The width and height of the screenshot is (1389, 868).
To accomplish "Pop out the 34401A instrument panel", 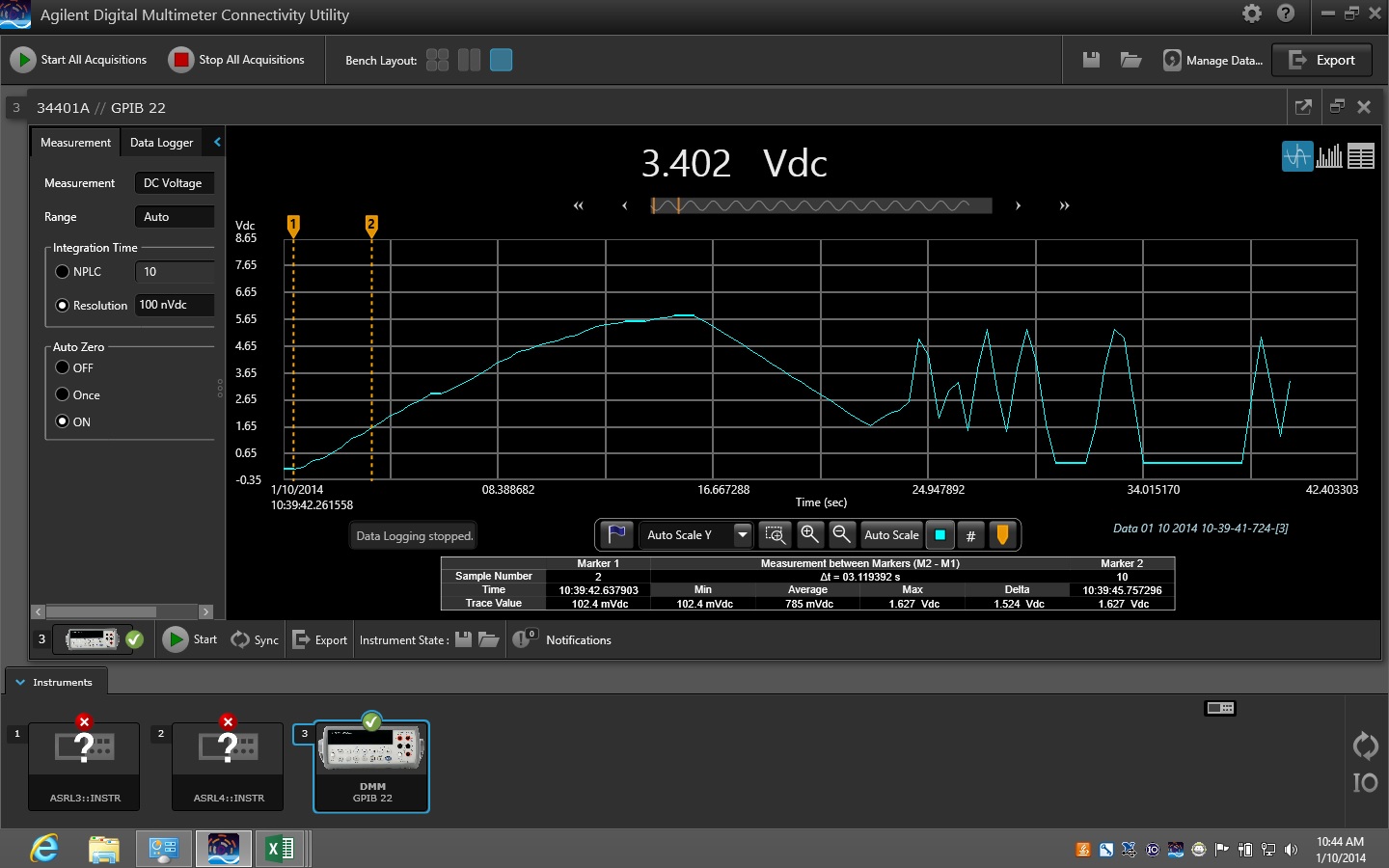I will (1303, 107).
